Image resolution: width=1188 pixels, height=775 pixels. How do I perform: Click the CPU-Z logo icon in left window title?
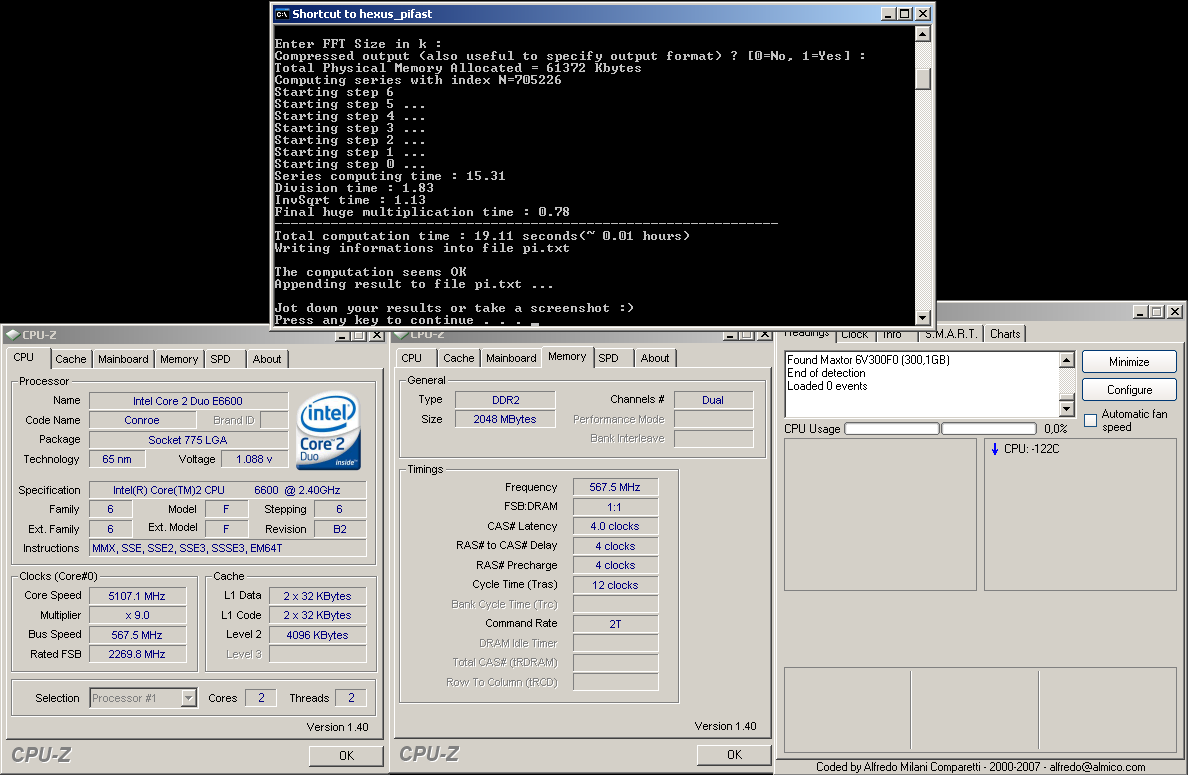tap(13, 335)
